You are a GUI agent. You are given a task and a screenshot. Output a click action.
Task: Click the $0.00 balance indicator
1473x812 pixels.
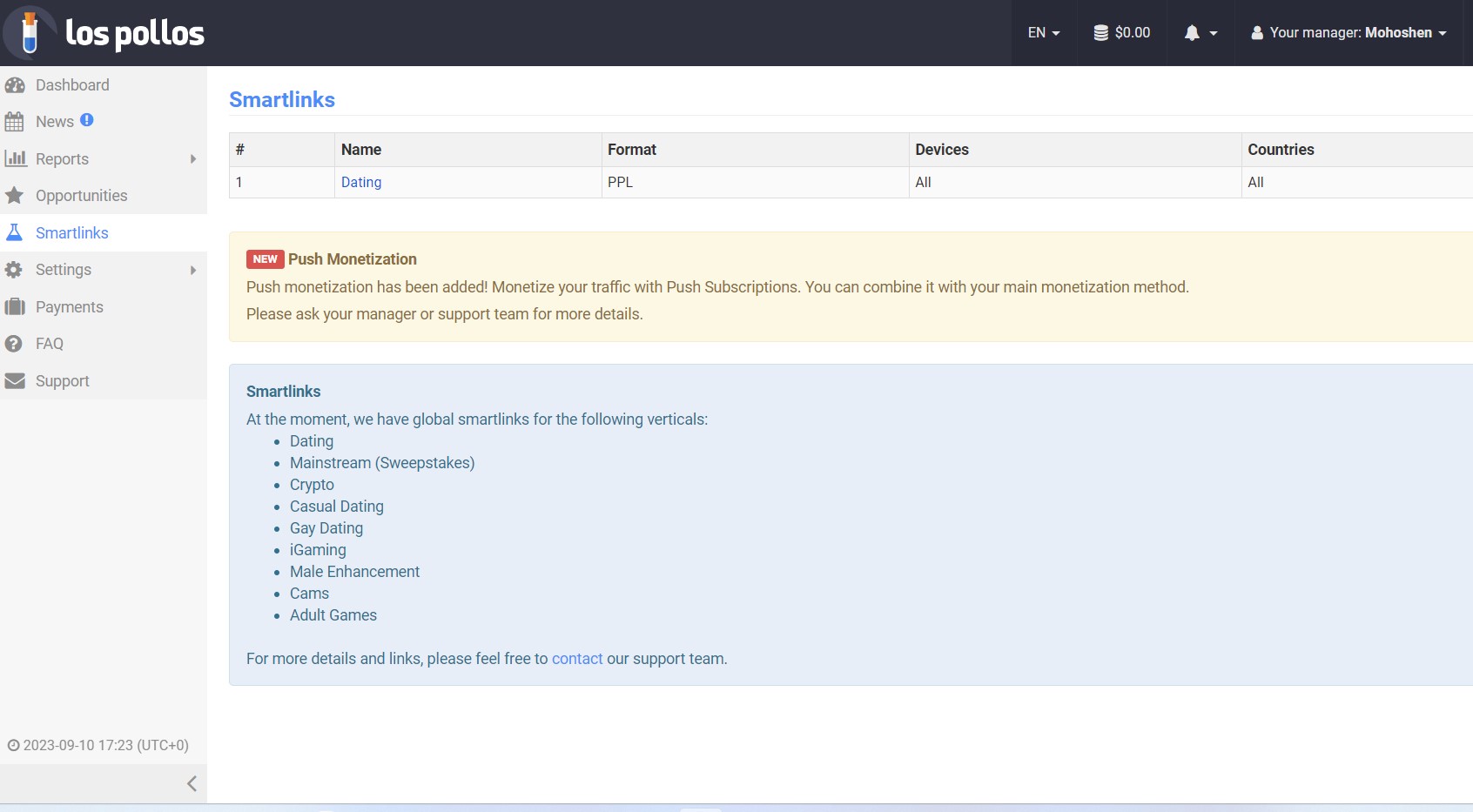(x=1122, y=33)
